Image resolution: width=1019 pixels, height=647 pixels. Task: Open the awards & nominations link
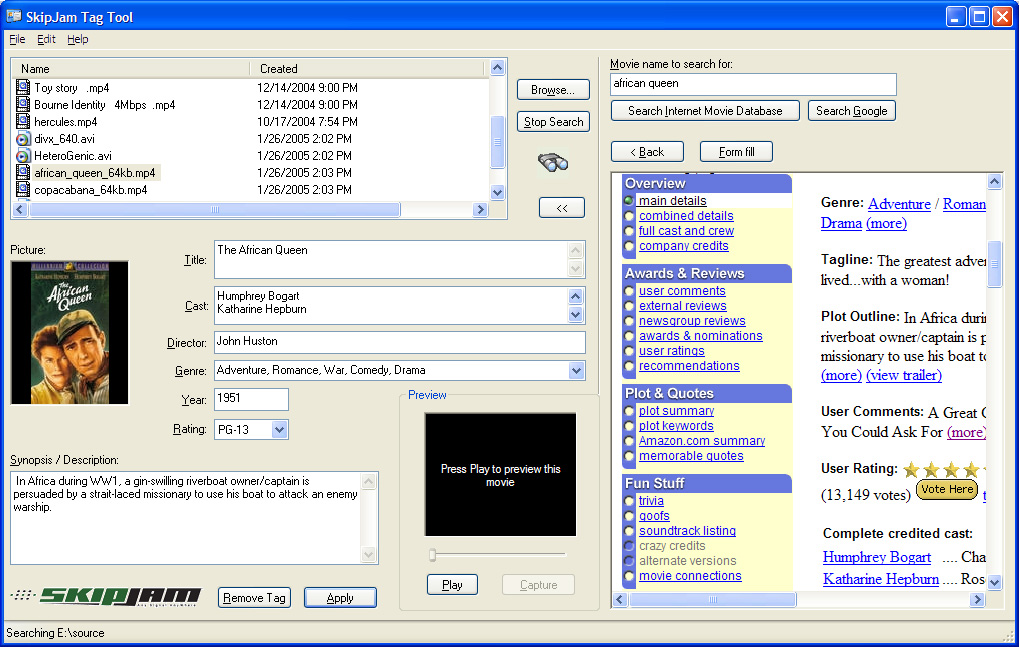coord(701,336)
